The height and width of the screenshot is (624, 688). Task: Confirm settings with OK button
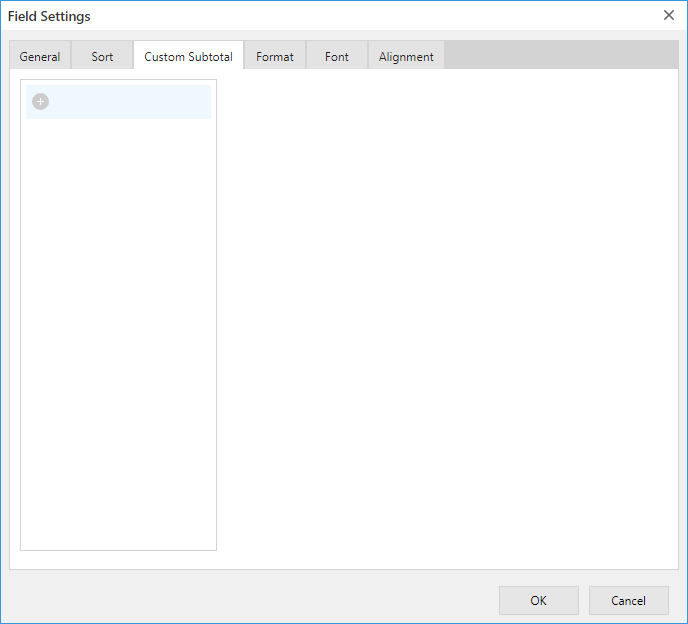(x=539, y=600)
